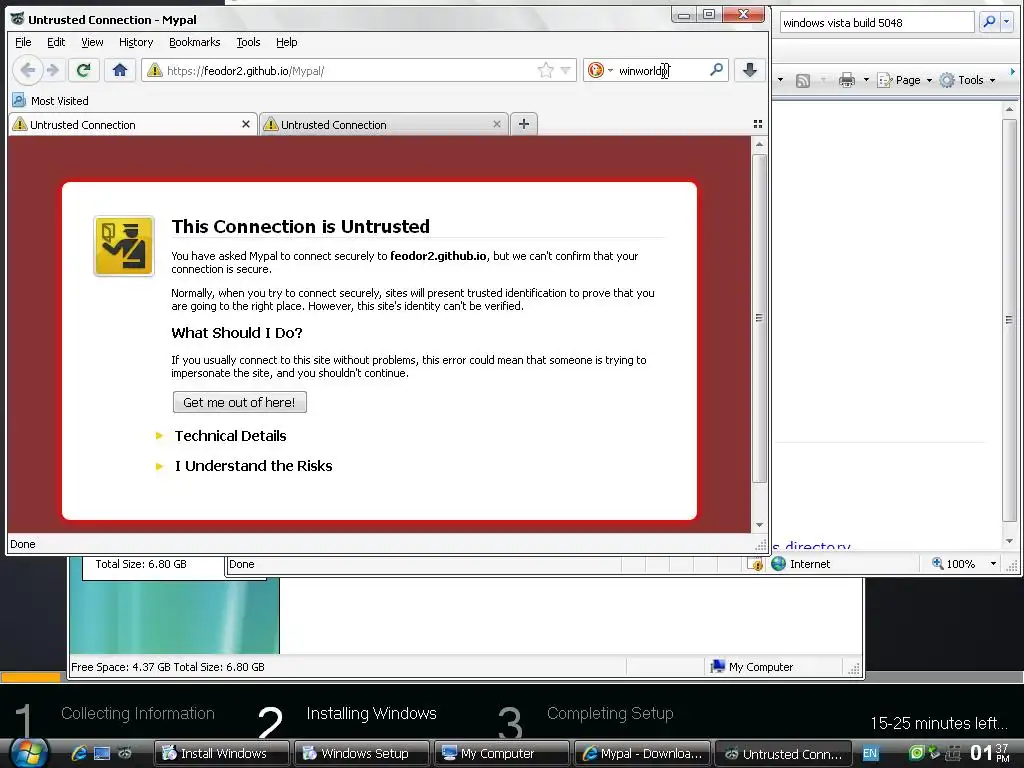
Task: Click the warning triangle in the address bar
Action: 155,71
